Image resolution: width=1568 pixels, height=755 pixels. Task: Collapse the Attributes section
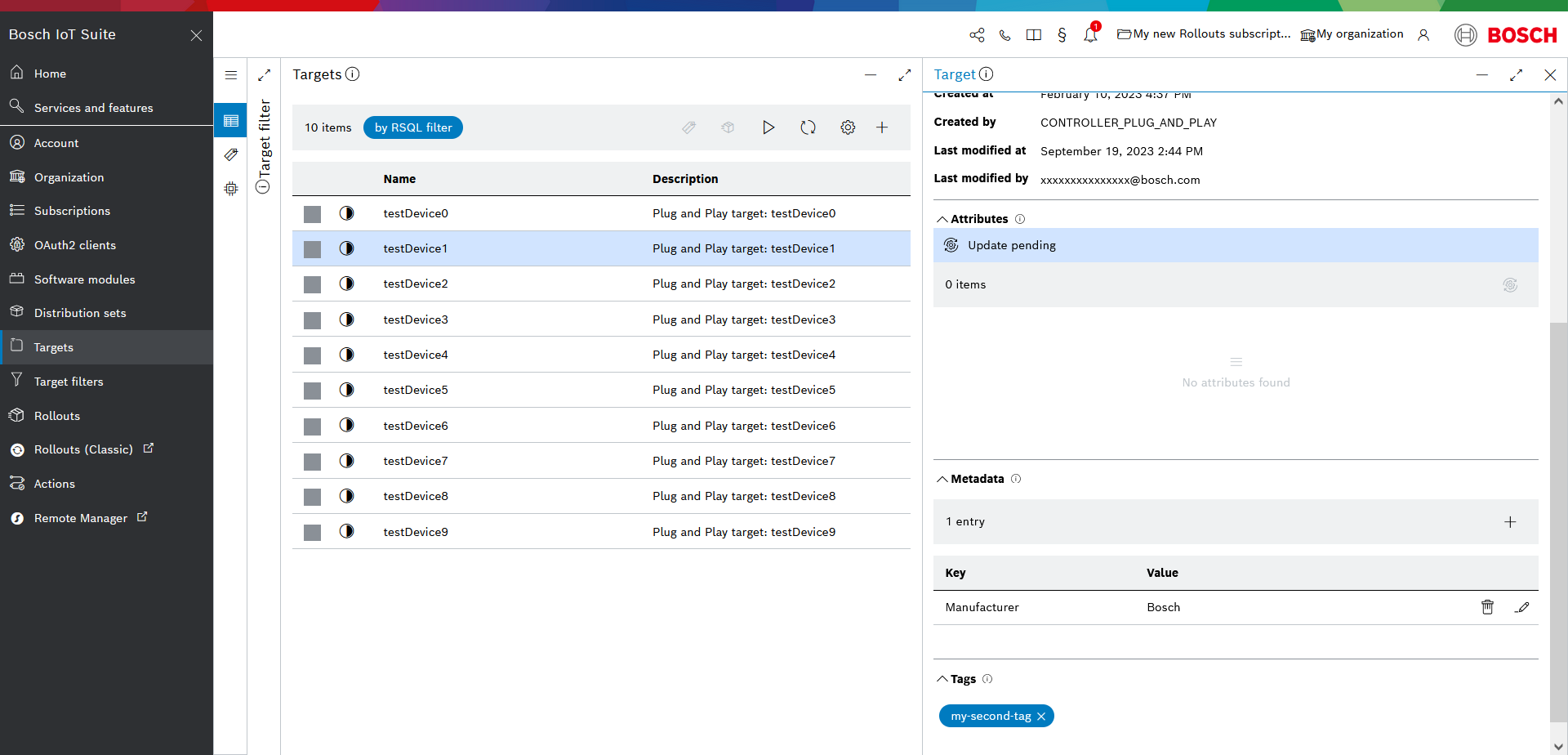tap(942, 219)
